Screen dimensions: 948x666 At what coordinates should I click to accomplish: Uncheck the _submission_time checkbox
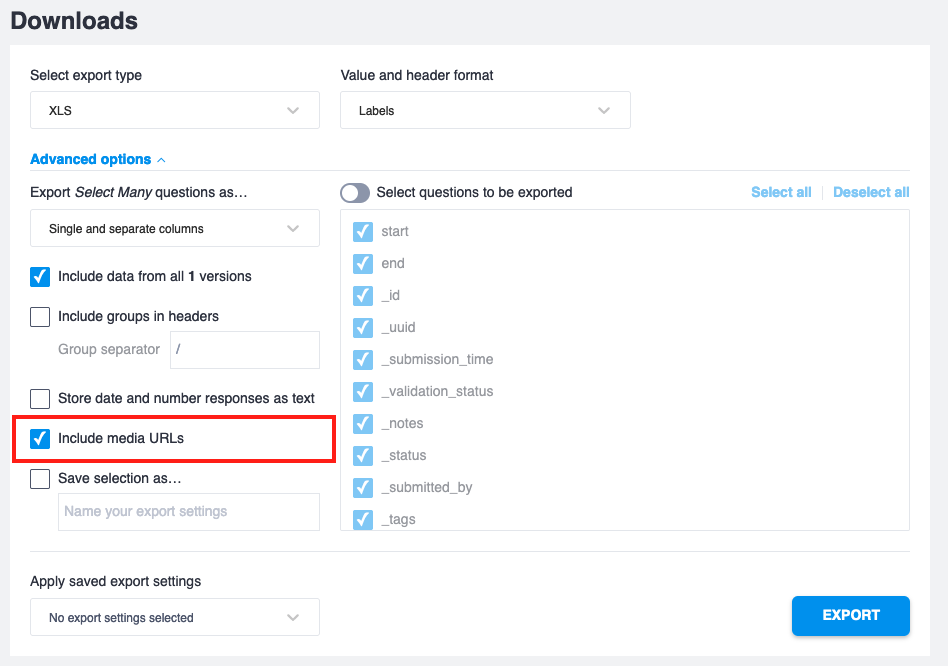[x=363, y=360]
